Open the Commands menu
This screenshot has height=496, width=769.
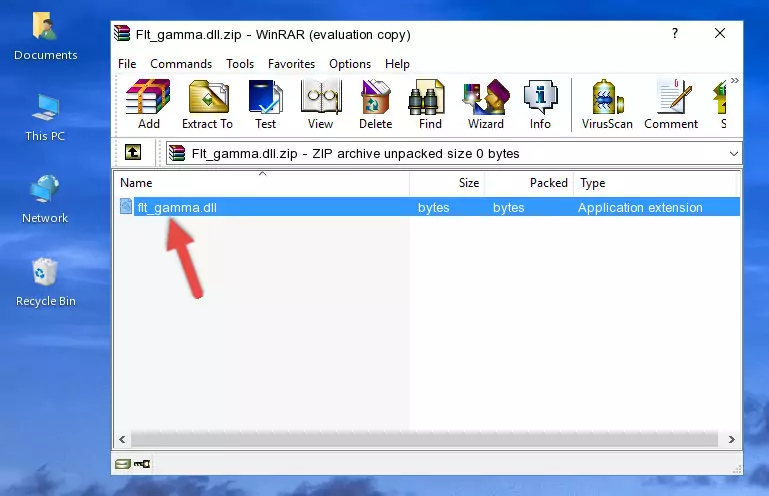(x=181, y=64)
